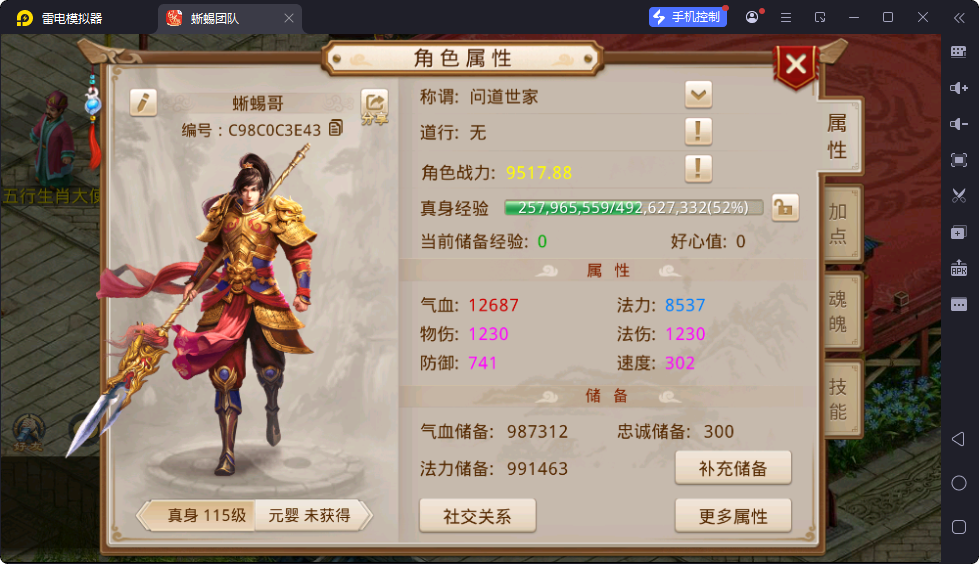Click the scissors screenshot icon in sidebar

[958, 195]
